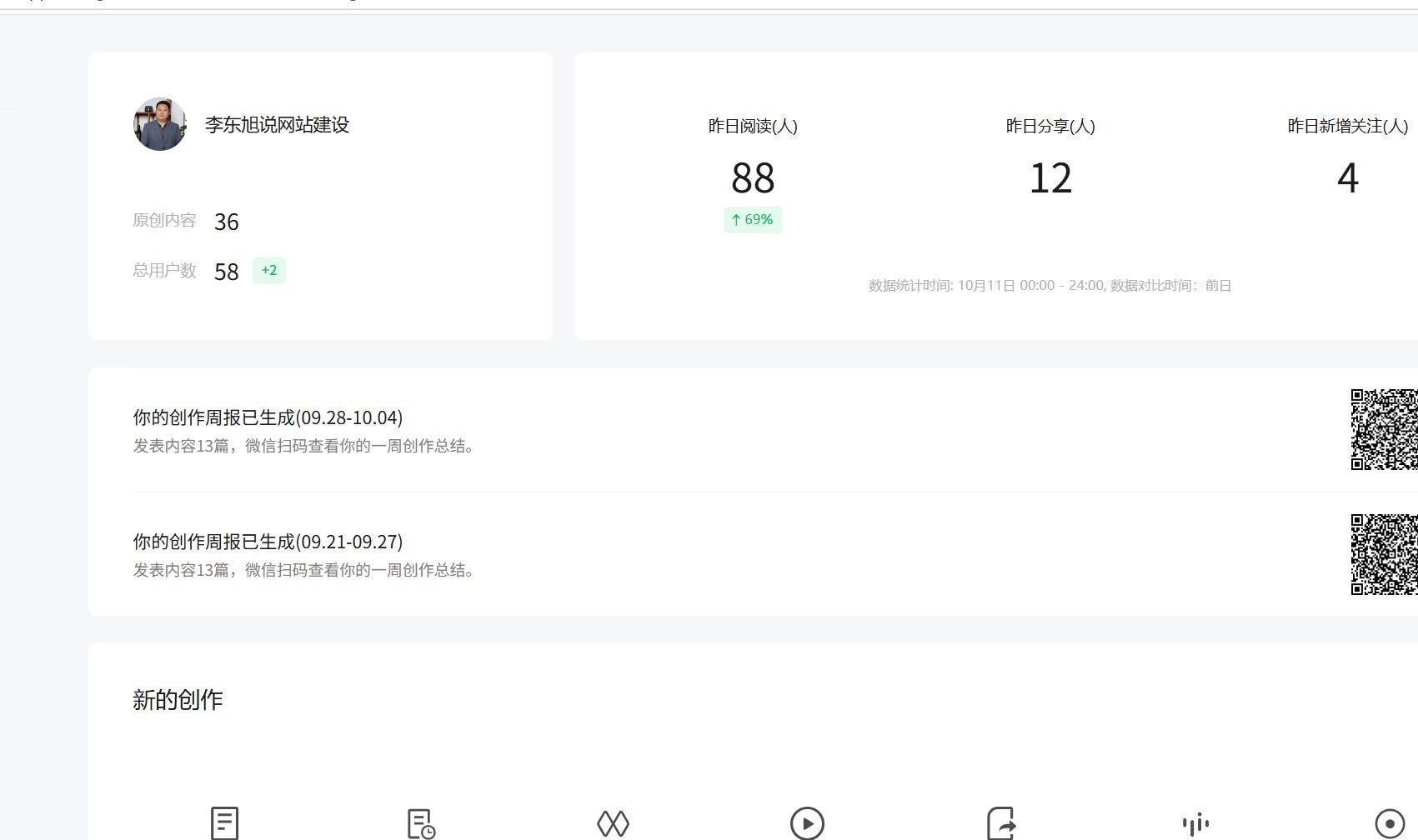This screenshot has width=1418, height=840.
Task: Create new video via play-circle icon
Action: click(x=807, y=823)
